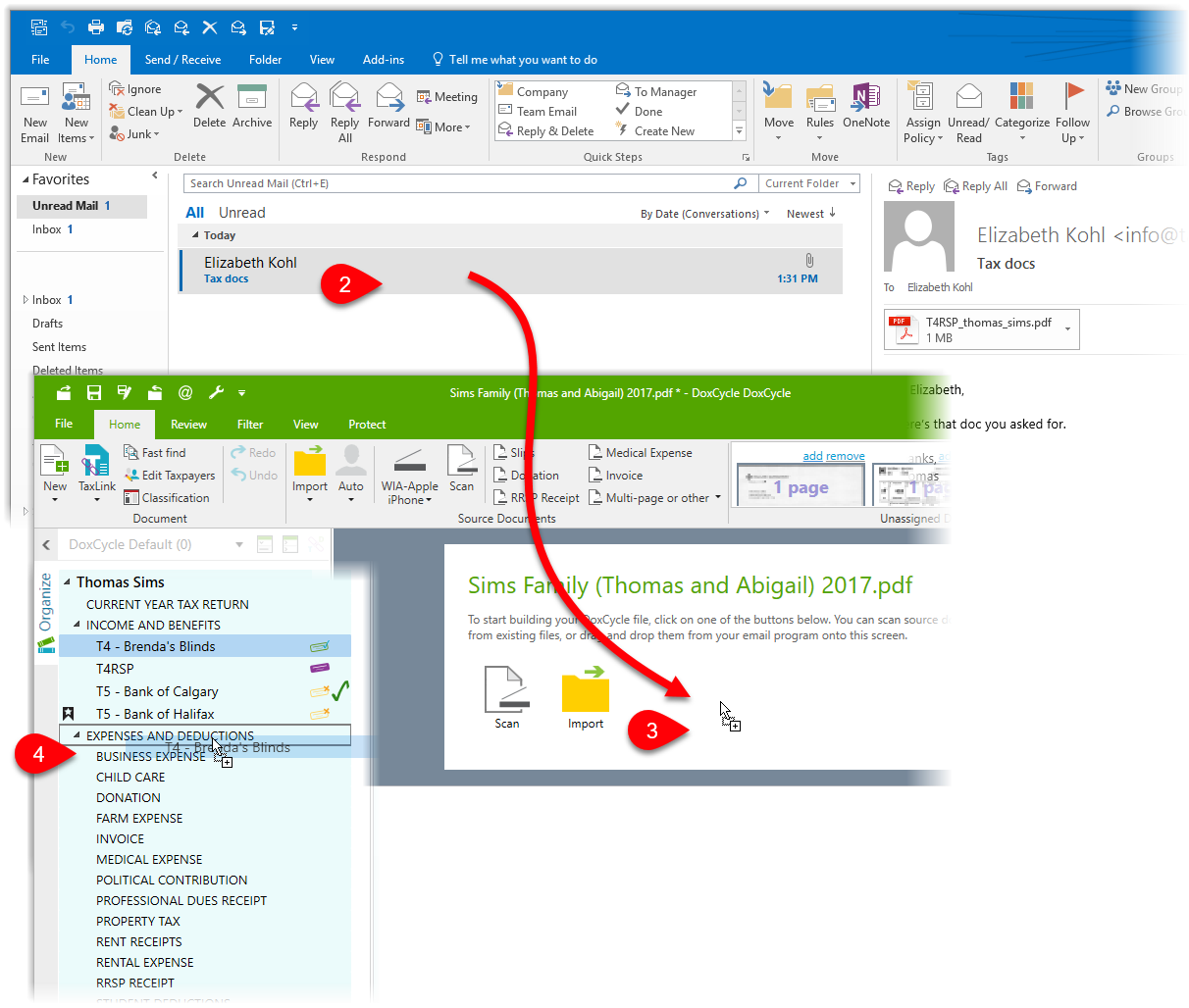
Task: Click large Forward button in Outlook Respond group
Action: 388,106
